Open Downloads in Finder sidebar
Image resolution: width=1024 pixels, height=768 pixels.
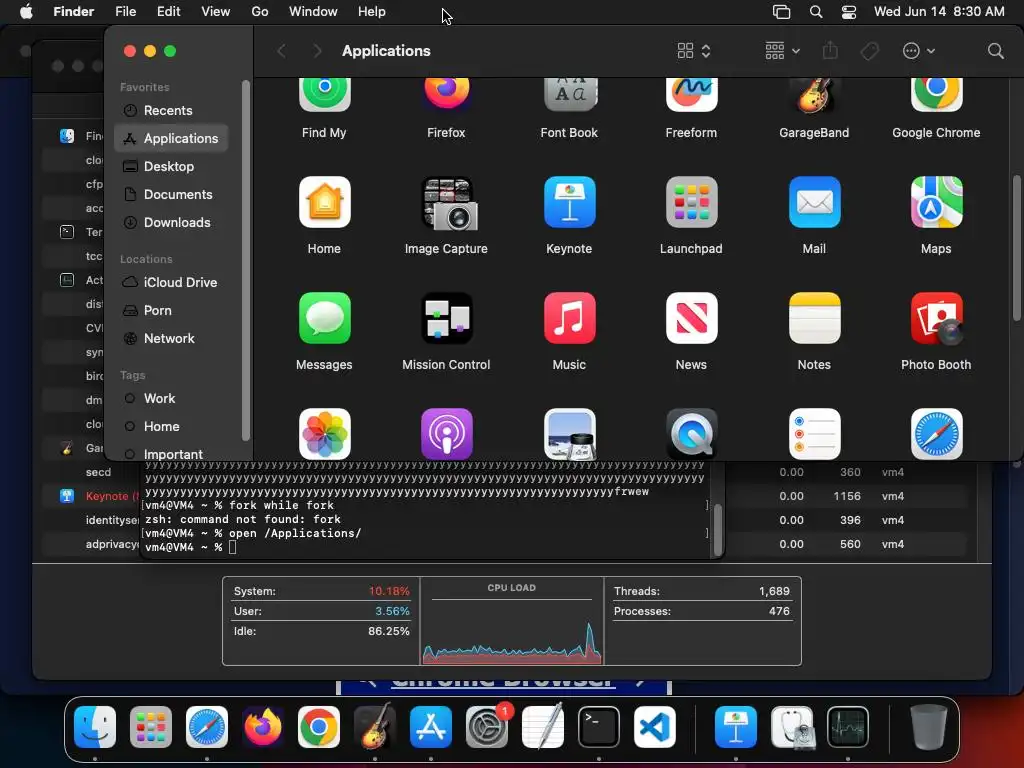click(x=172, y=223)
